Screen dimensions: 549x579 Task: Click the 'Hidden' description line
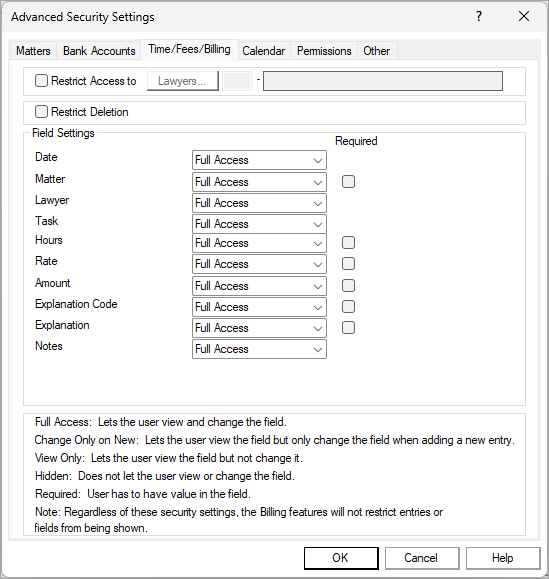165,476
